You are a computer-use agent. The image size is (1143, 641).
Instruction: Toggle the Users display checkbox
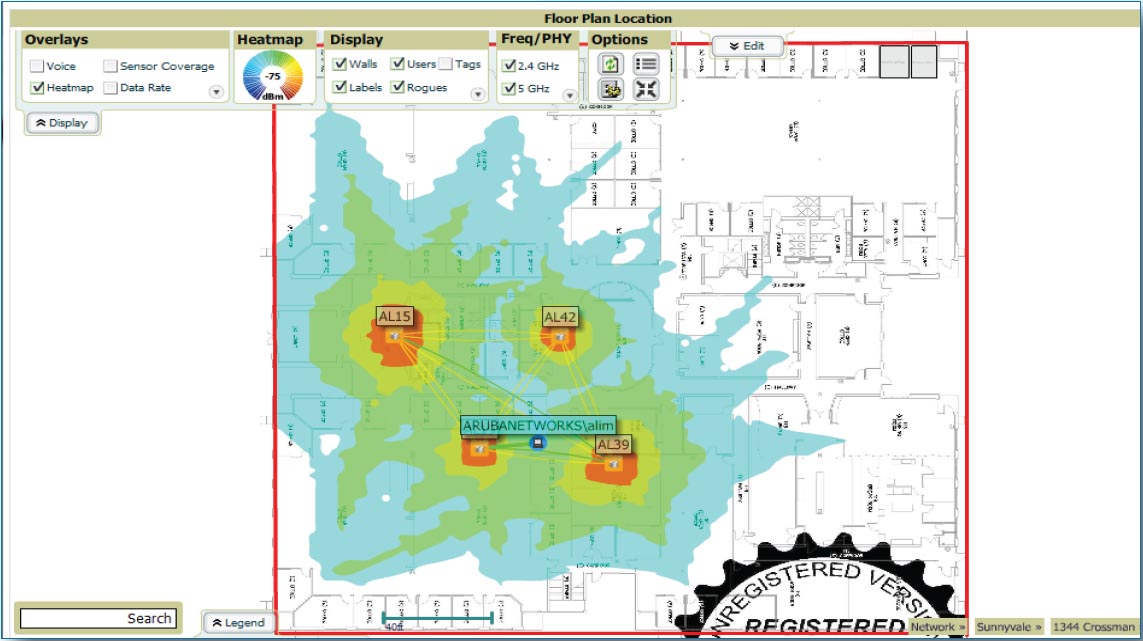[x=397, y=64]
